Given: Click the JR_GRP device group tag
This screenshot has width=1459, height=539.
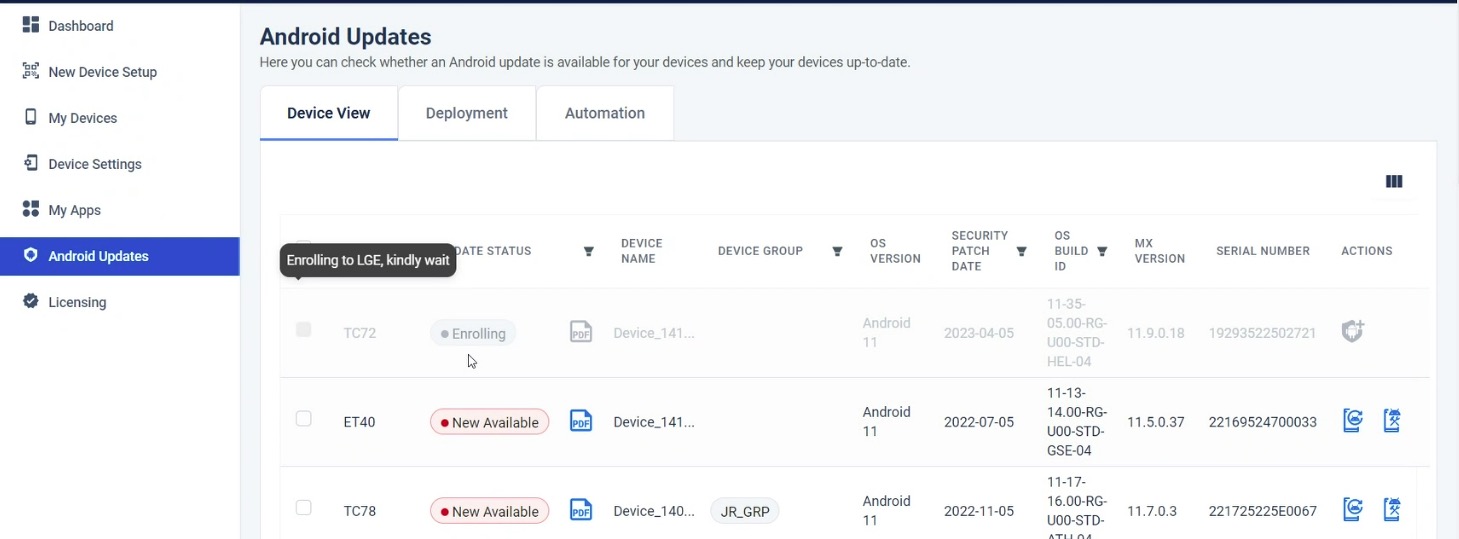Looking at the screenshot, I should coord(745,512).
